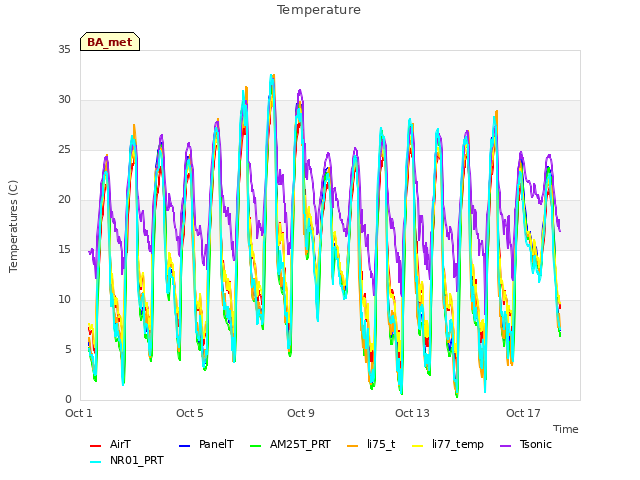The height and width of the screenshot is (480, 640).
Task: Click the 35 y-axis tick label
Action: pos(64,49)
